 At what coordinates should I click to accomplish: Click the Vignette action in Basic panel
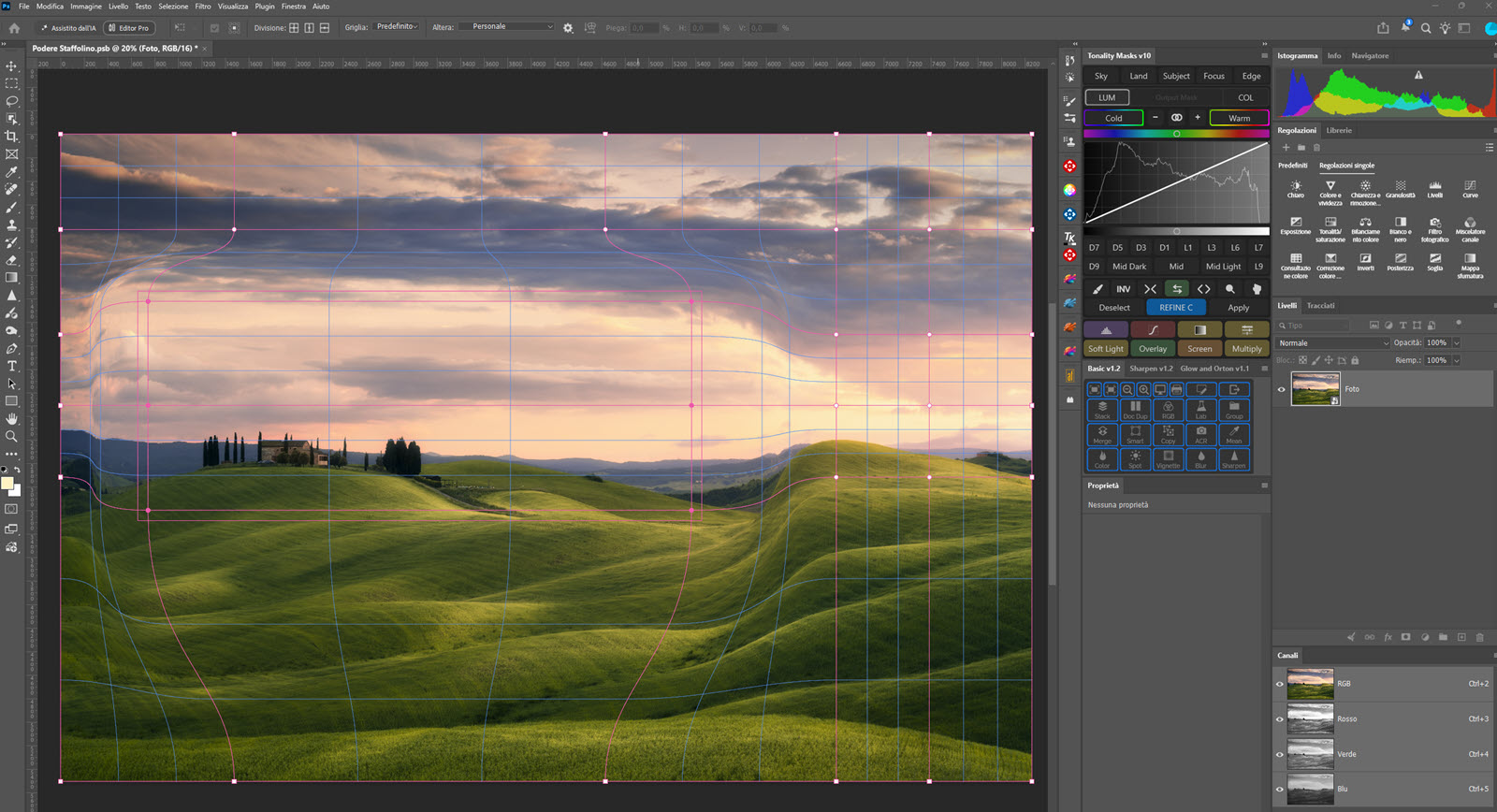(1168, 459)
